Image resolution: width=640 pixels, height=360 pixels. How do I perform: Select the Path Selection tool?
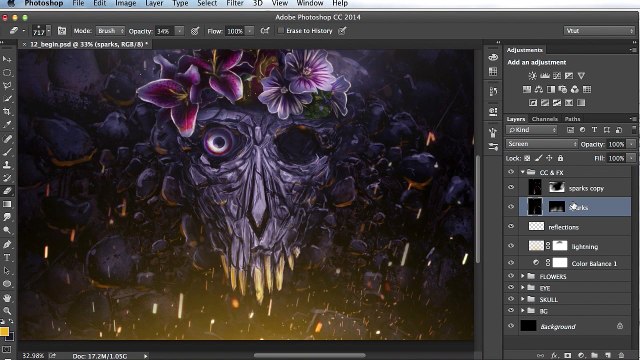7,271
